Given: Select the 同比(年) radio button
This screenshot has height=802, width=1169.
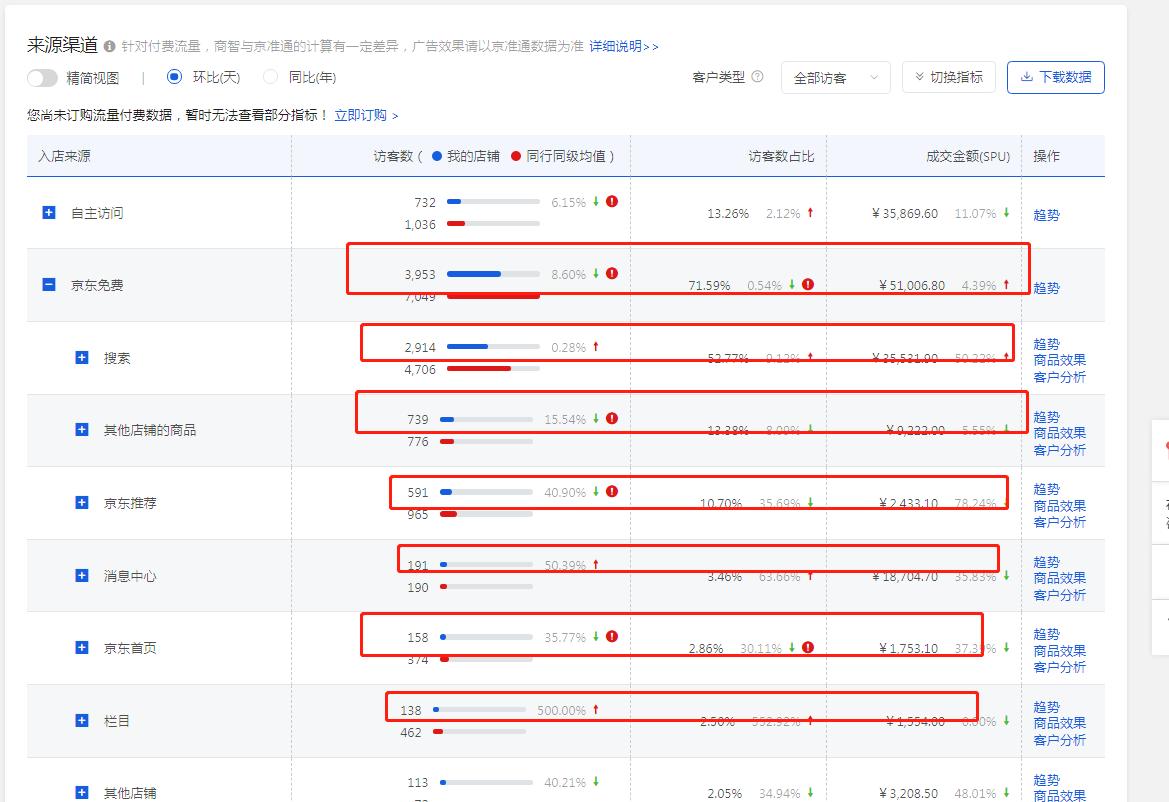Looking at the screenshot, I should 270,77.
